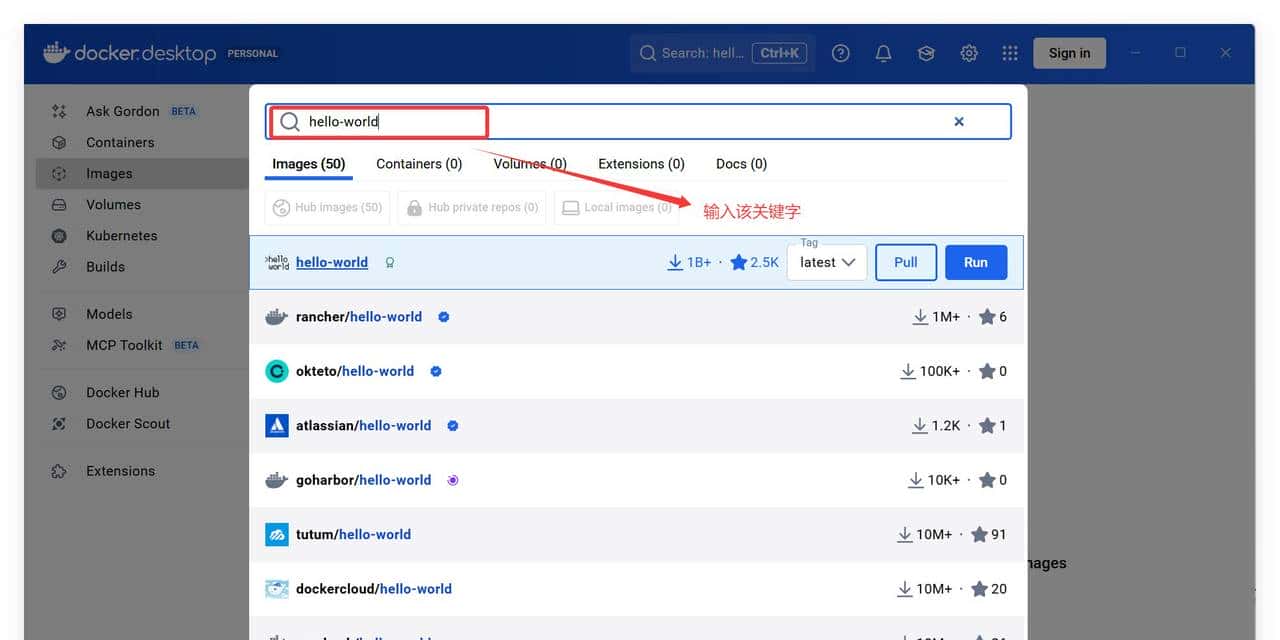Toggle the Local images filter

point(616,208)
